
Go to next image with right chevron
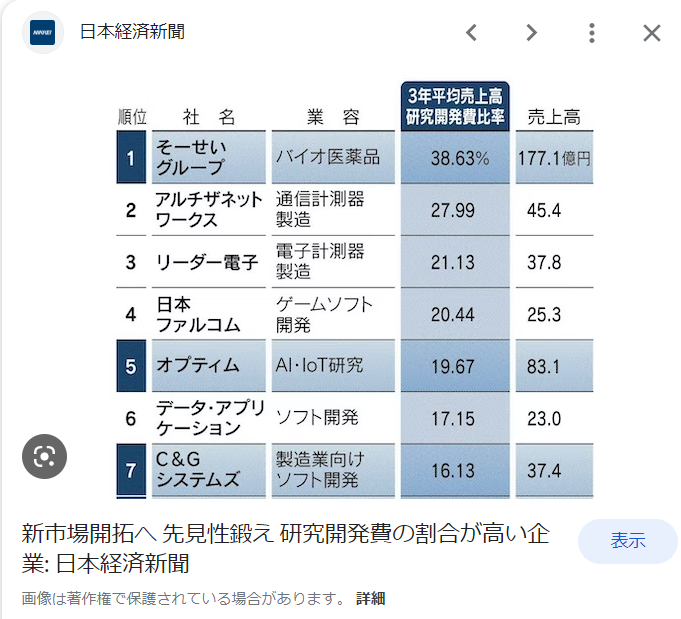532,33
